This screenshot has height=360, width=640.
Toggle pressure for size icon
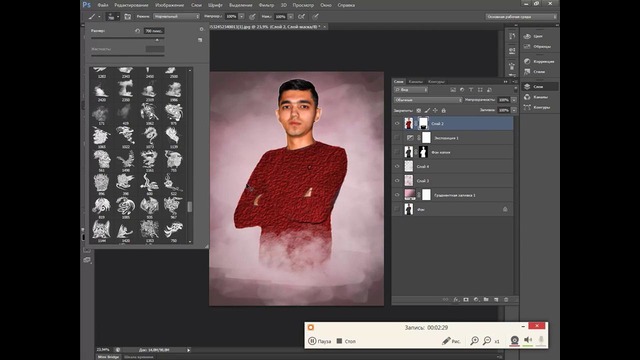315,17
